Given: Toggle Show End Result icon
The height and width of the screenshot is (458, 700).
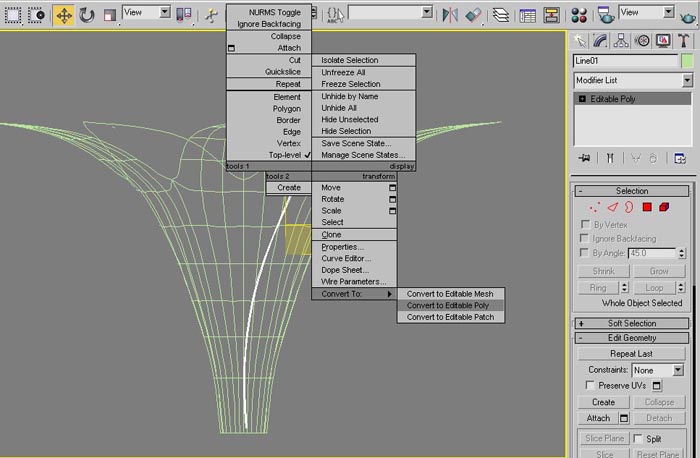Looking at the screenshot, I should (x=610, y=158).
